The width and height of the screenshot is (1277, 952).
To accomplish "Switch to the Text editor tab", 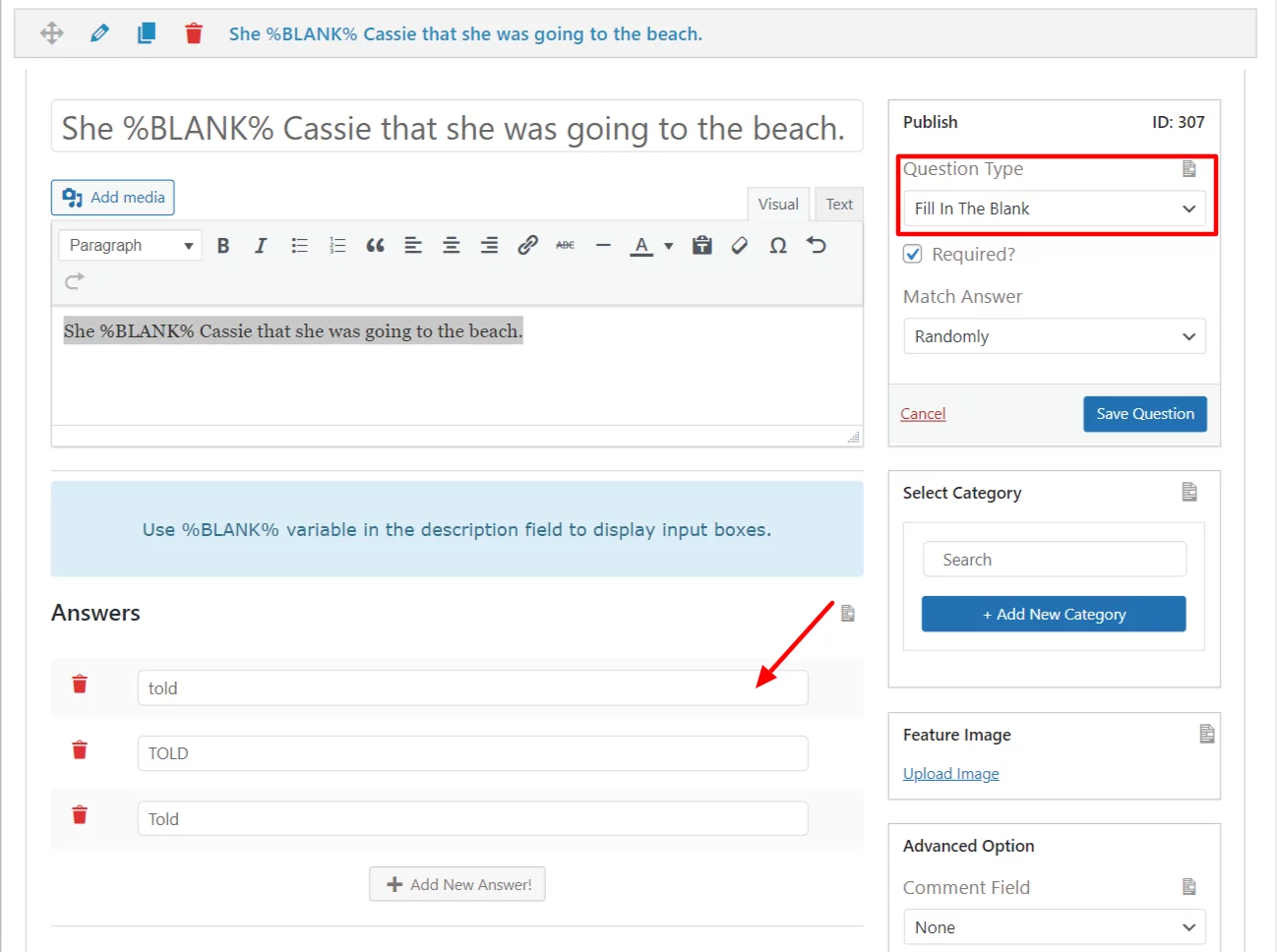I will coord(839,205).
